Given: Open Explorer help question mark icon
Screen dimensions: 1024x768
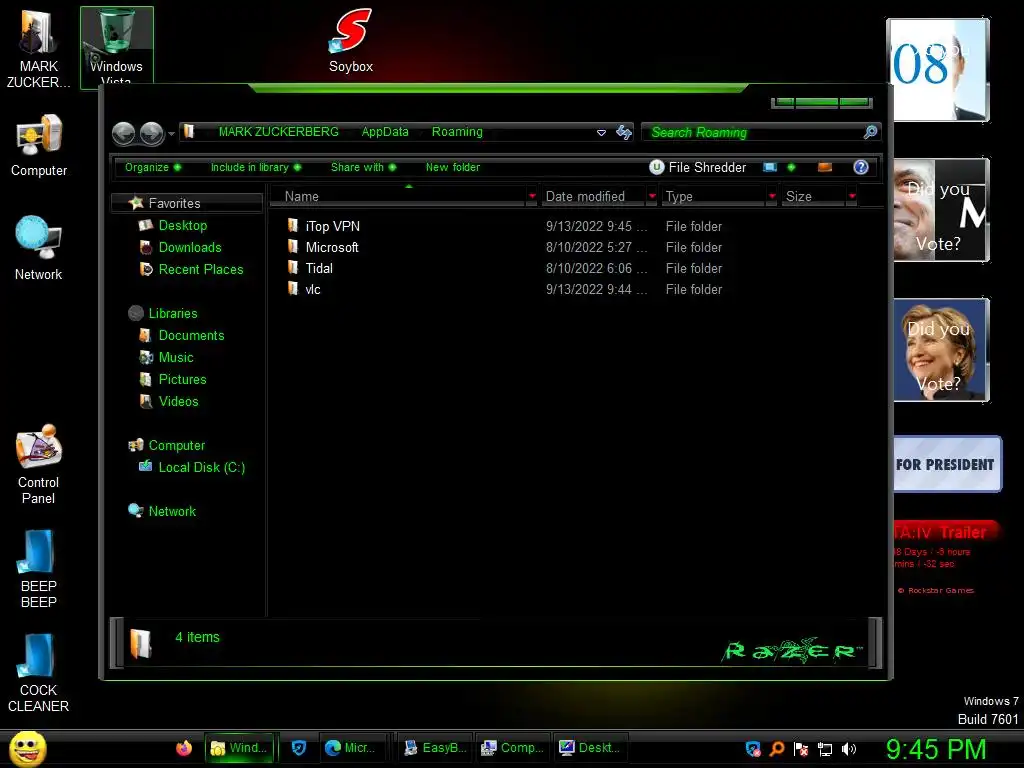Looking at the screenshot, I should [861, 167].
